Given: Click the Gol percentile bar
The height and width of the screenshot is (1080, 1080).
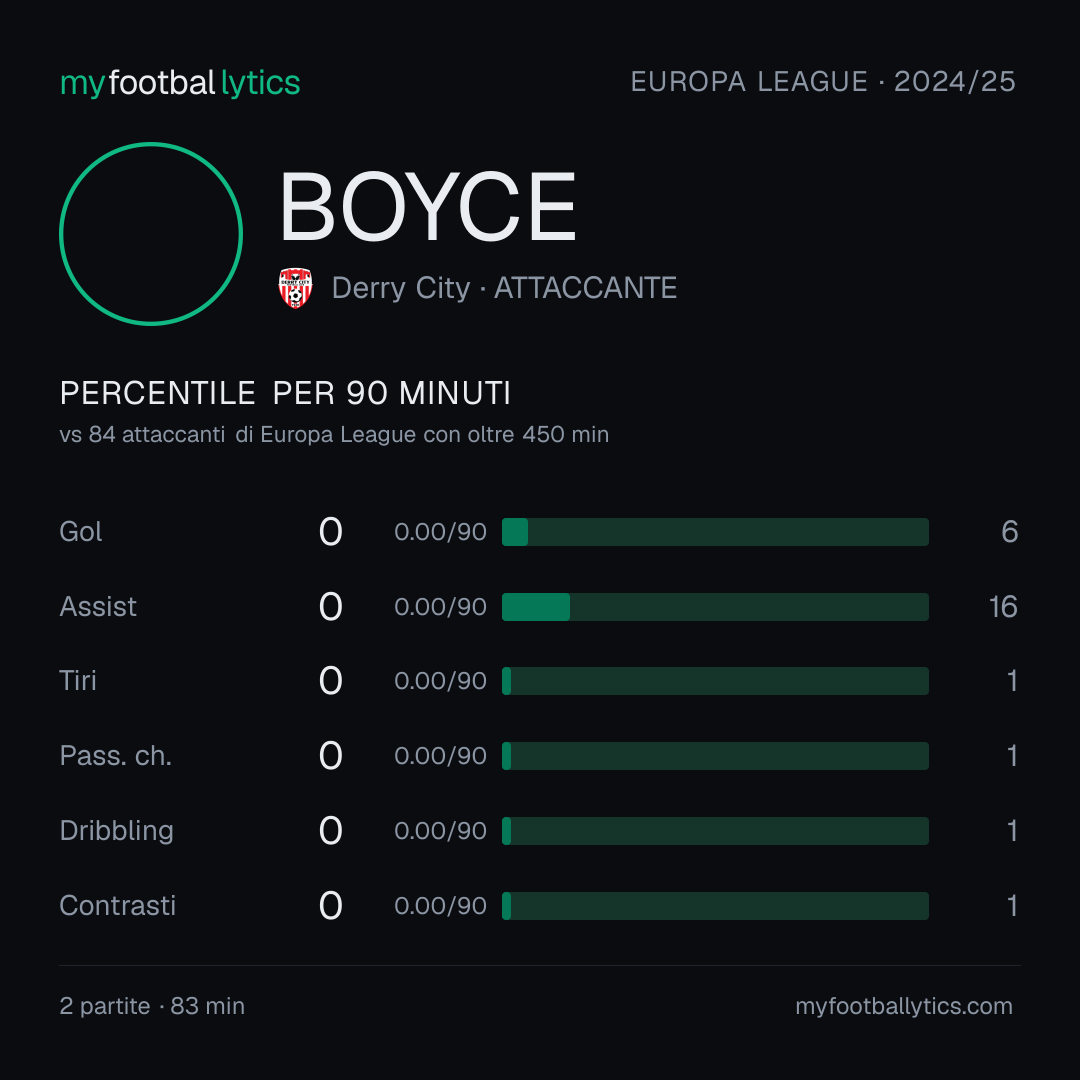Looking at the screenshot, I should tap(715, 532).
